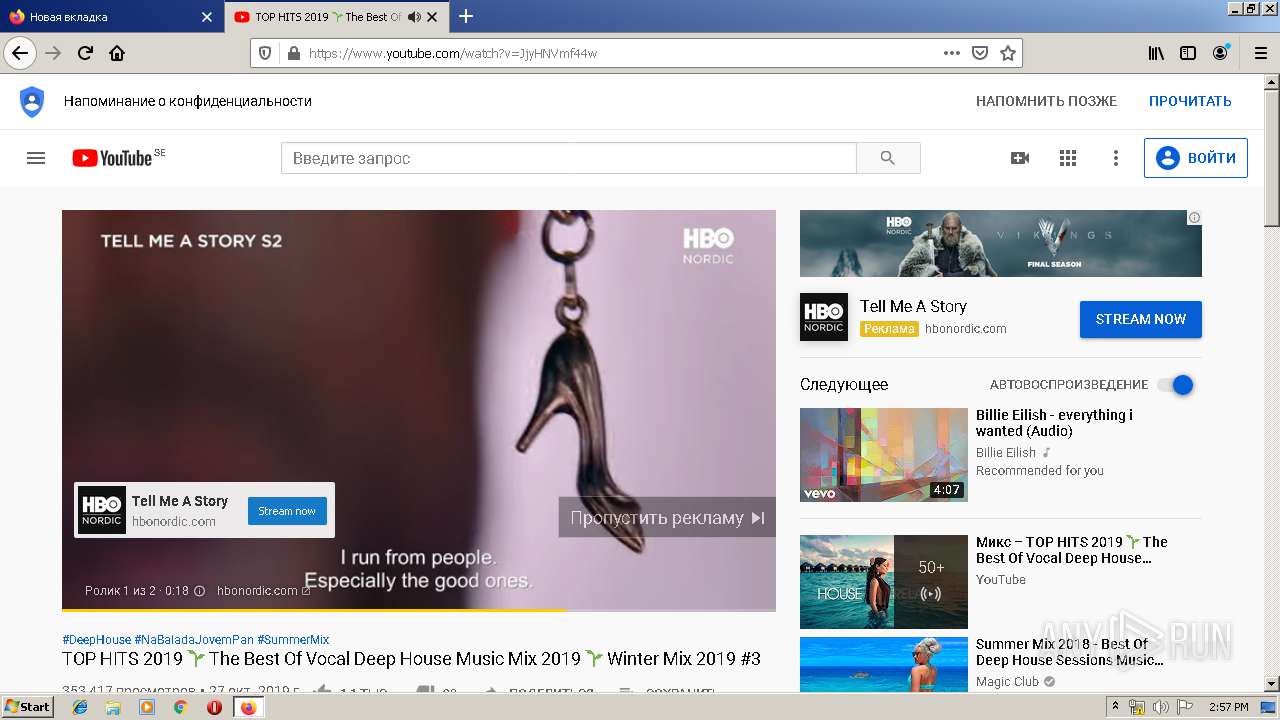The height and width of the screenshot is (720, 1280).
Task: Open the hbonordic.com link in video overlay
Action: click(264, 591)
